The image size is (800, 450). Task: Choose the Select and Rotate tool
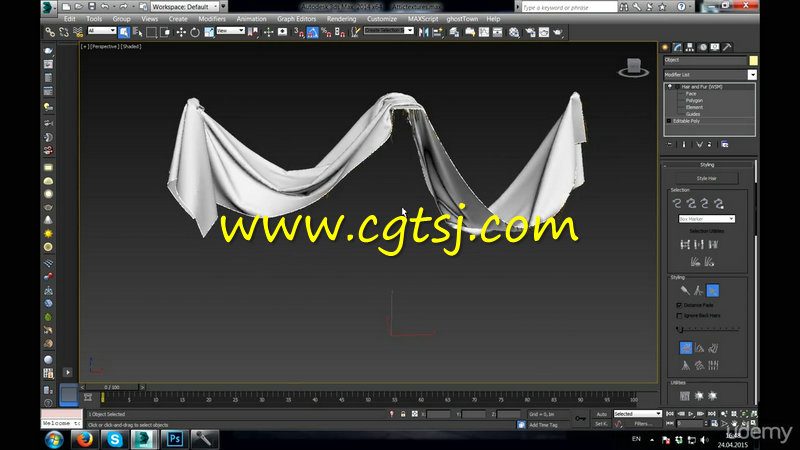pos(195,32)
